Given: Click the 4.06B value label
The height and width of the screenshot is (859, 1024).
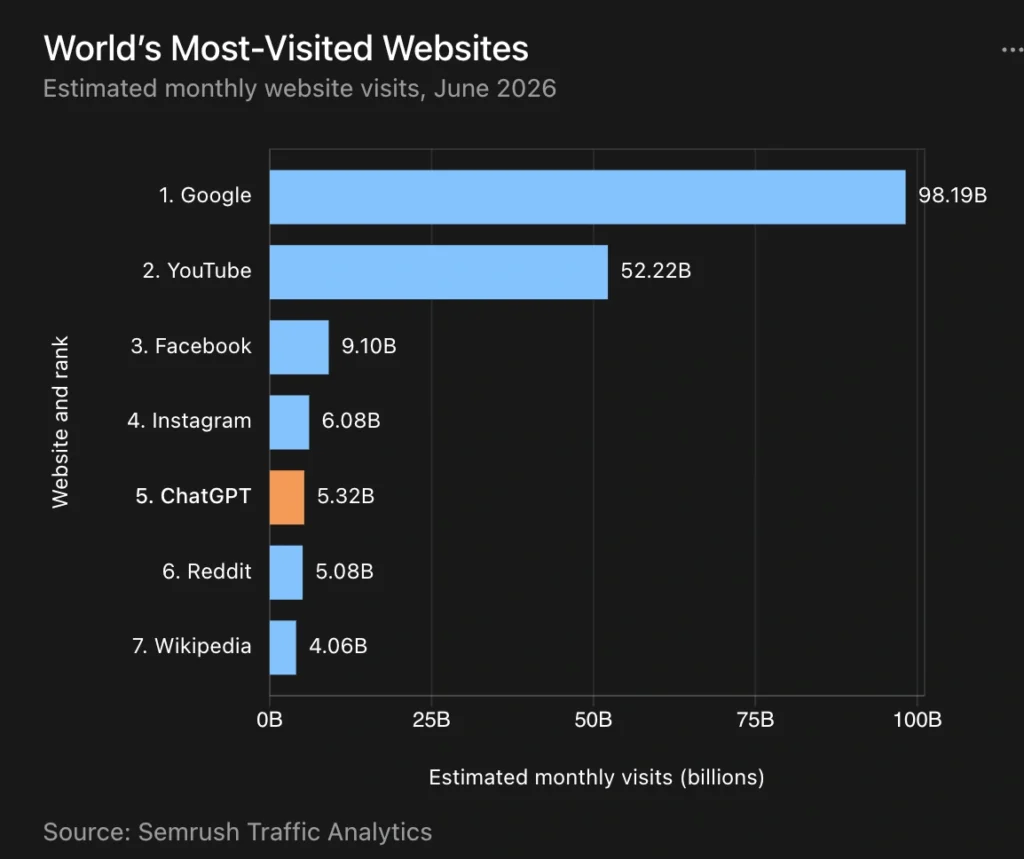Looking at the screenshot, I should coord(338,646).
